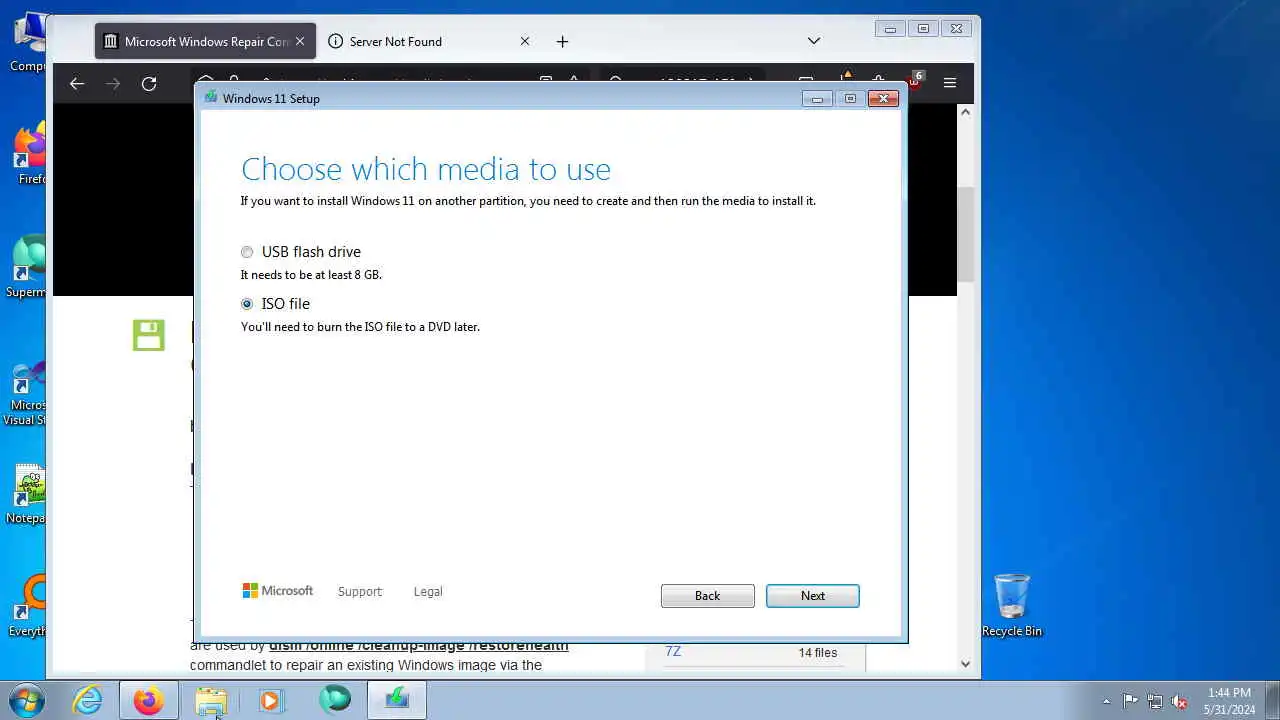Open a new Firefox tab

[562, 41]
